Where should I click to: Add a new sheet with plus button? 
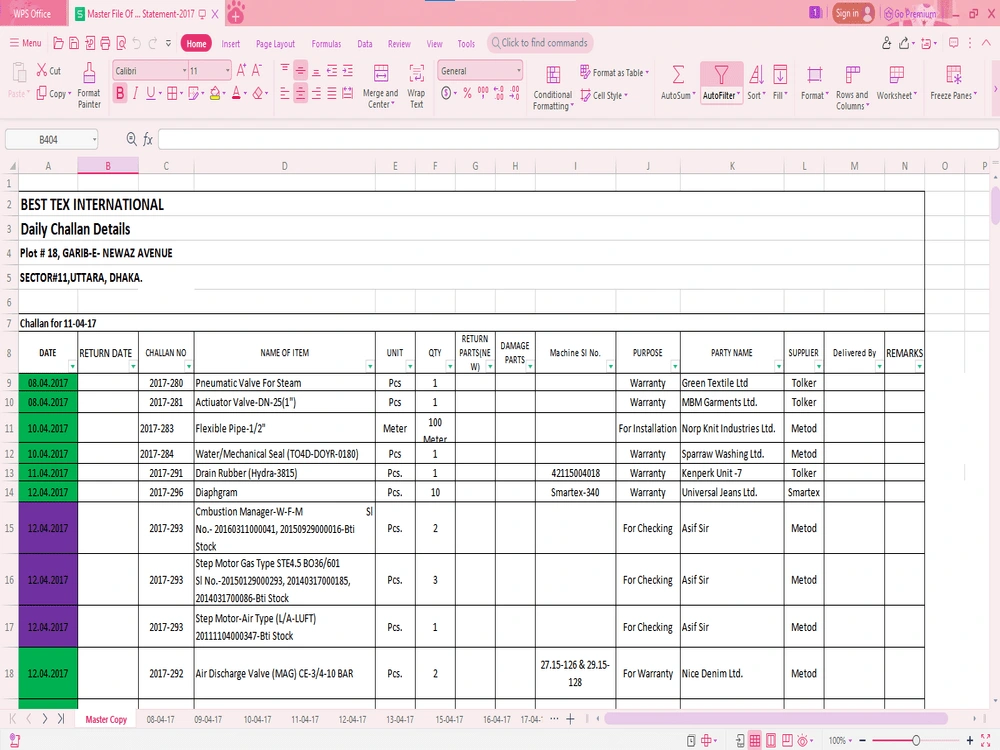(570, 719)
